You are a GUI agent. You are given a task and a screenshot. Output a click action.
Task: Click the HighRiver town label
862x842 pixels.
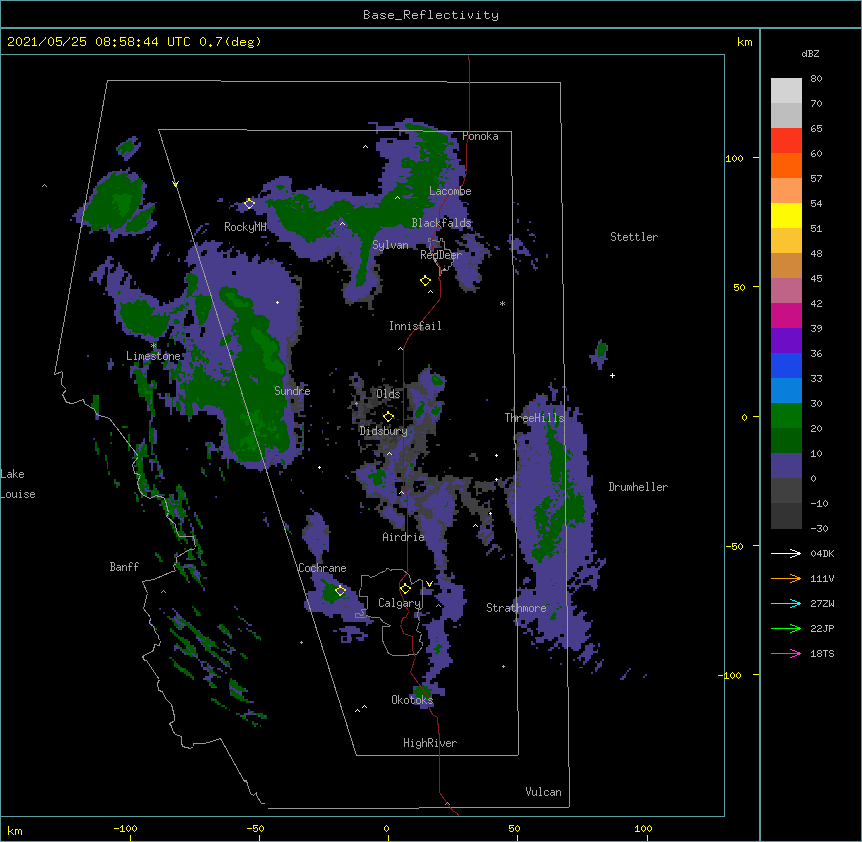point(430,743)
